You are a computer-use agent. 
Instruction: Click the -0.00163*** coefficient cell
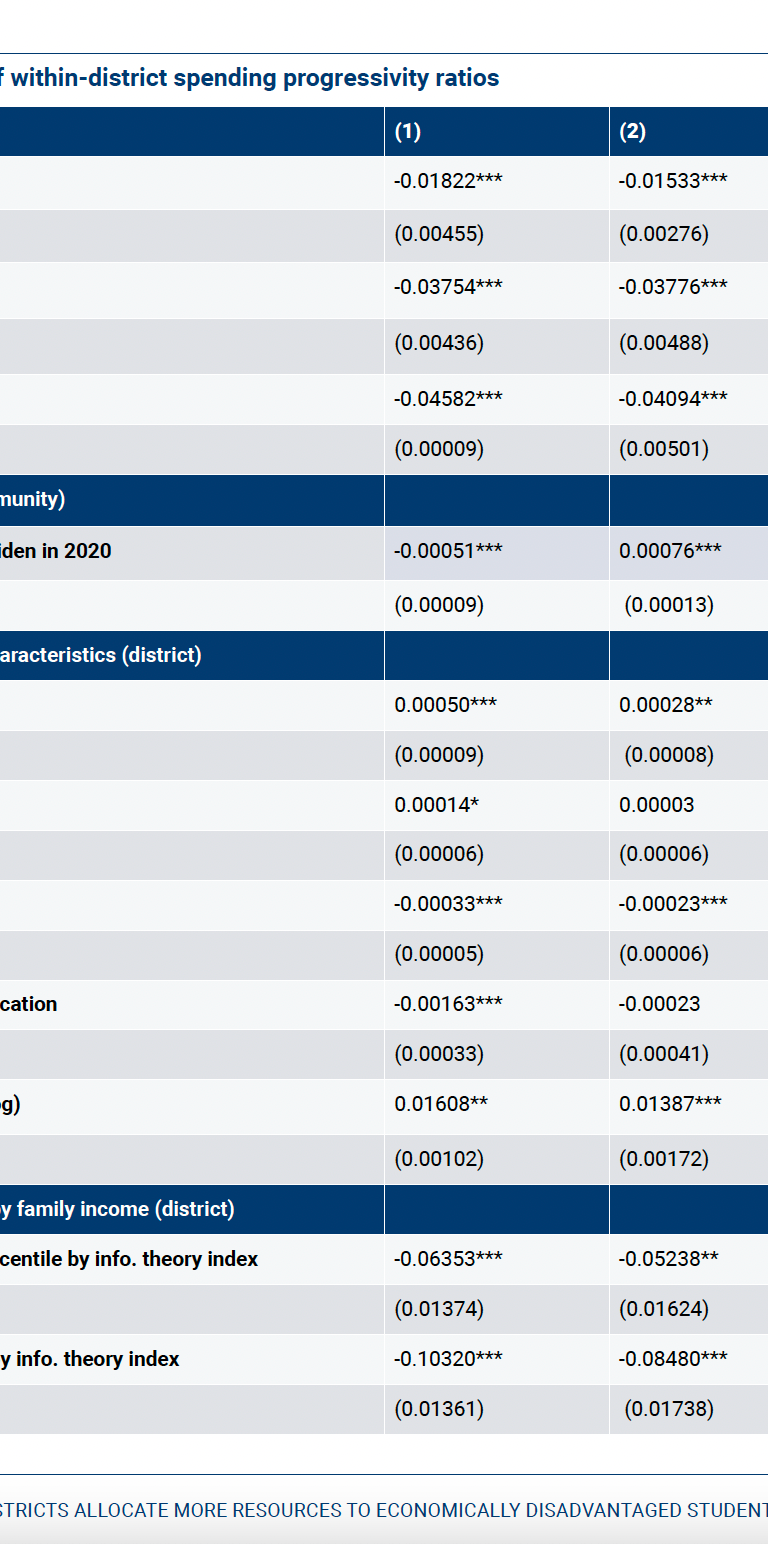pyautogui.click(x=448, y=1004)
